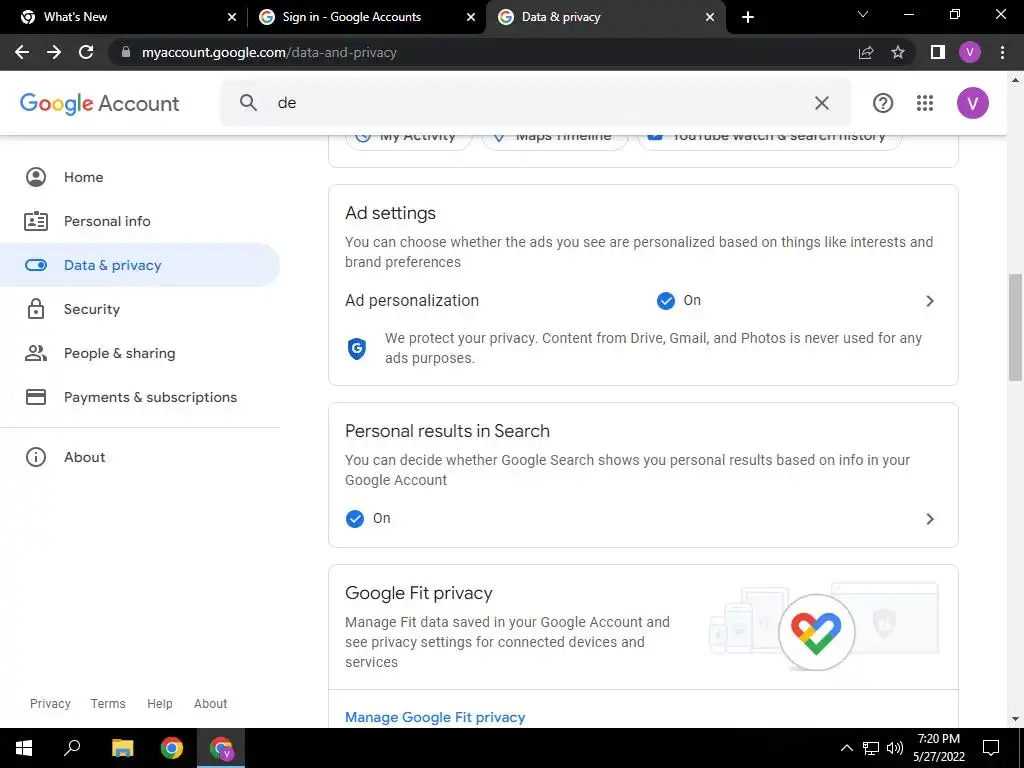Open Chrome three-dot menu
The height and width of the screenshot is (768, 1024).
pyautogui.click(x=1002, y=52)
